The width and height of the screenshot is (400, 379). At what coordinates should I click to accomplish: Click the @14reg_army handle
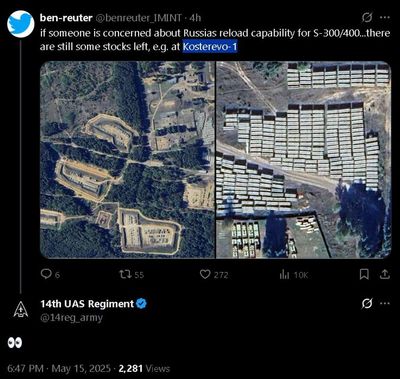click(71, 318)
